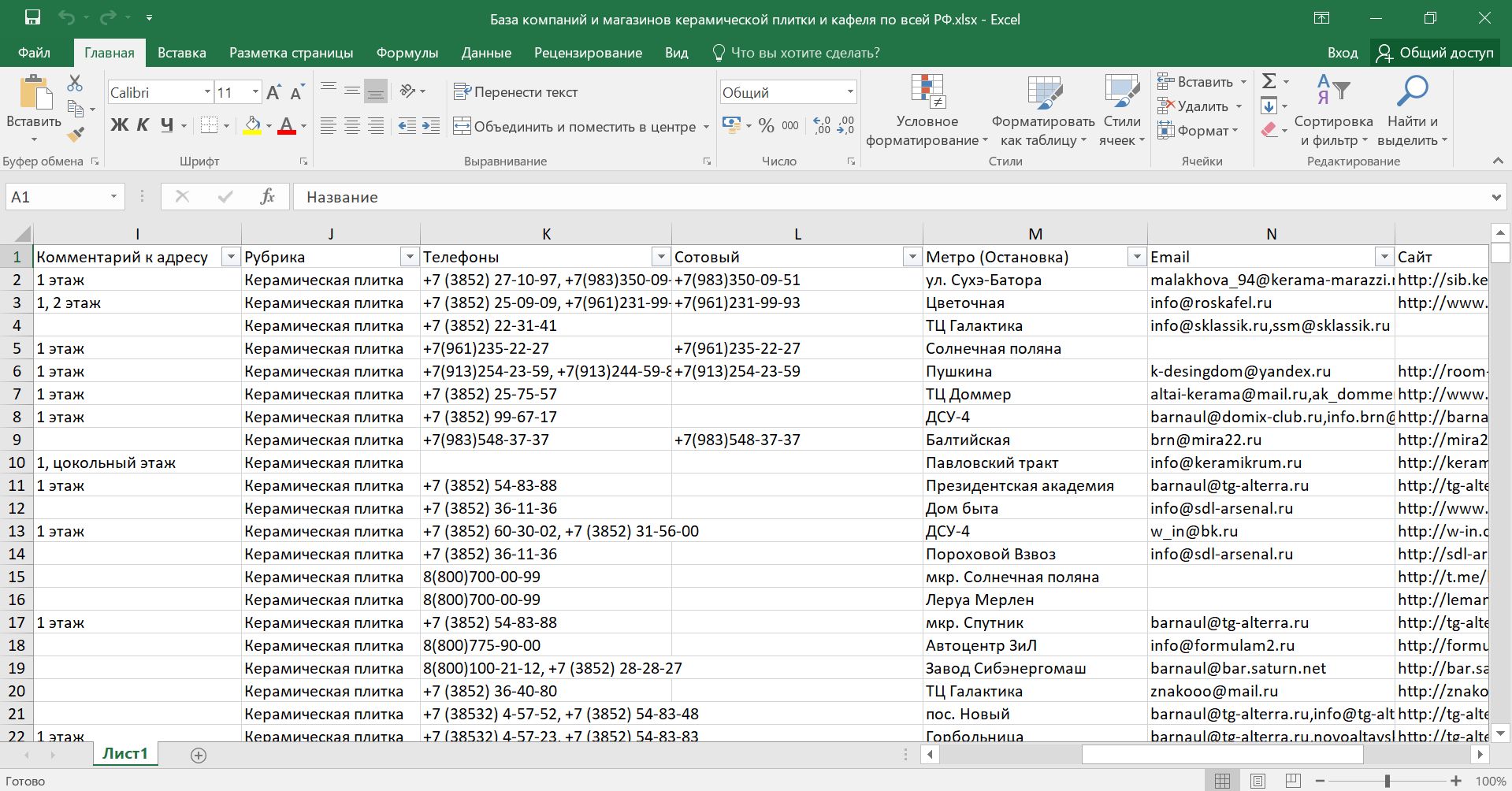1512x791 pixels.
Task: Open the font name dropdown showing Calibri
Action: click(x=207, y=92)
